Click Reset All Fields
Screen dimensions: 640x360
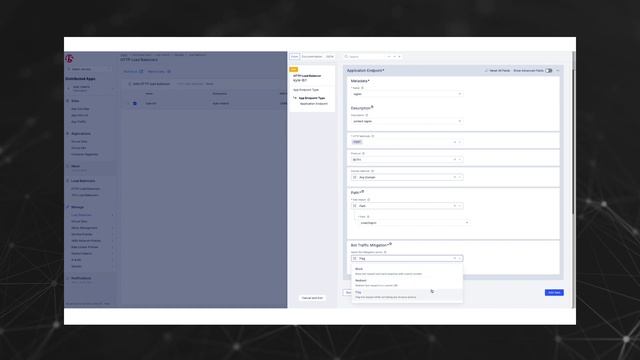(497, 71)
